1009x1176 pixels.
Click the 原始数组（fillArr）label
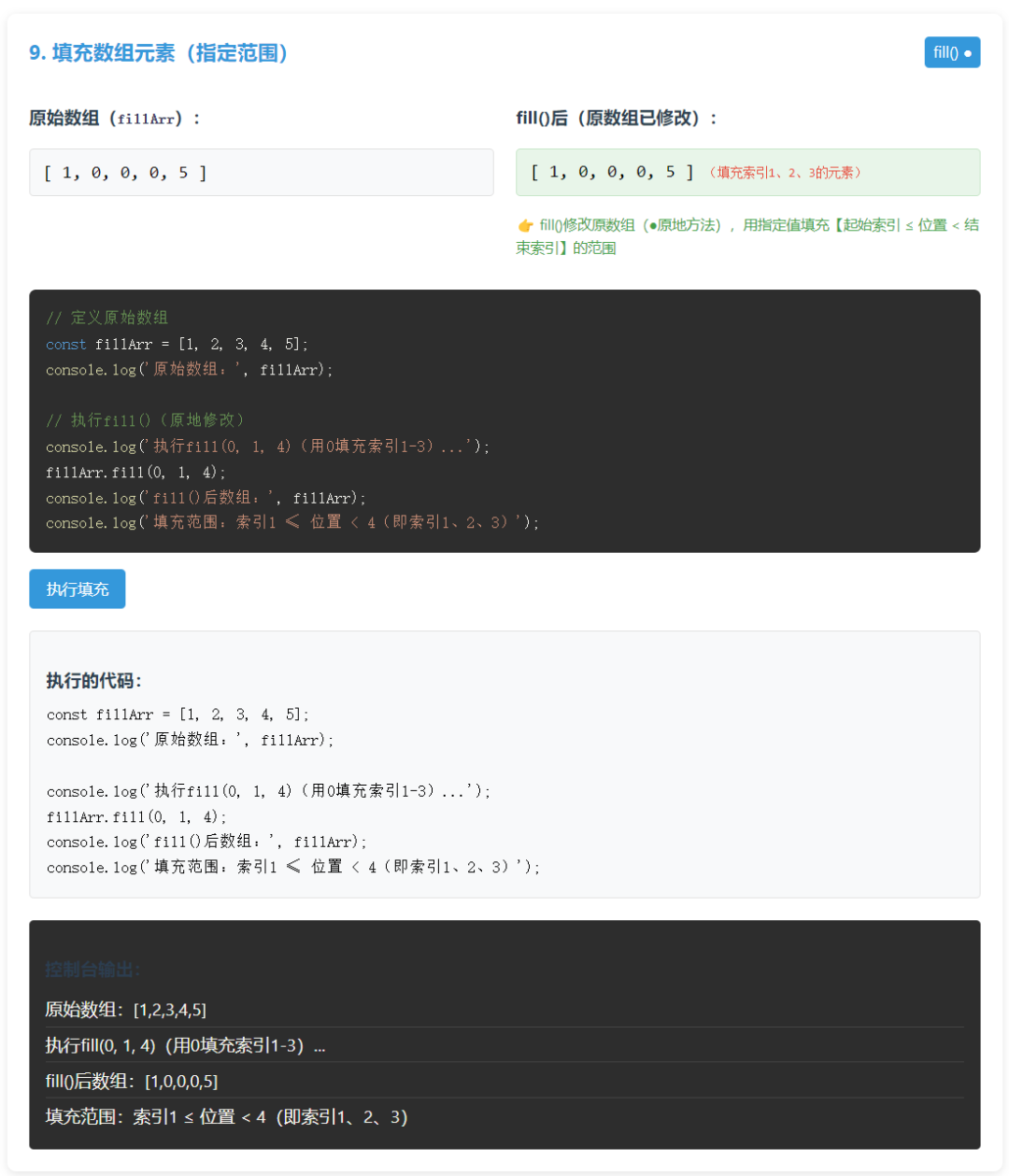point(114,119)
